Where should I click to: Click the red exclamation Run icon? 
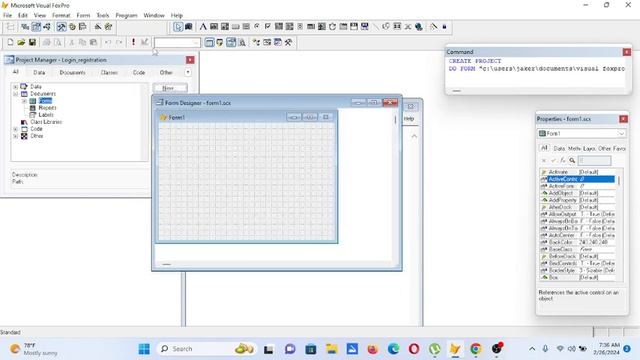(x=133, y=42)
